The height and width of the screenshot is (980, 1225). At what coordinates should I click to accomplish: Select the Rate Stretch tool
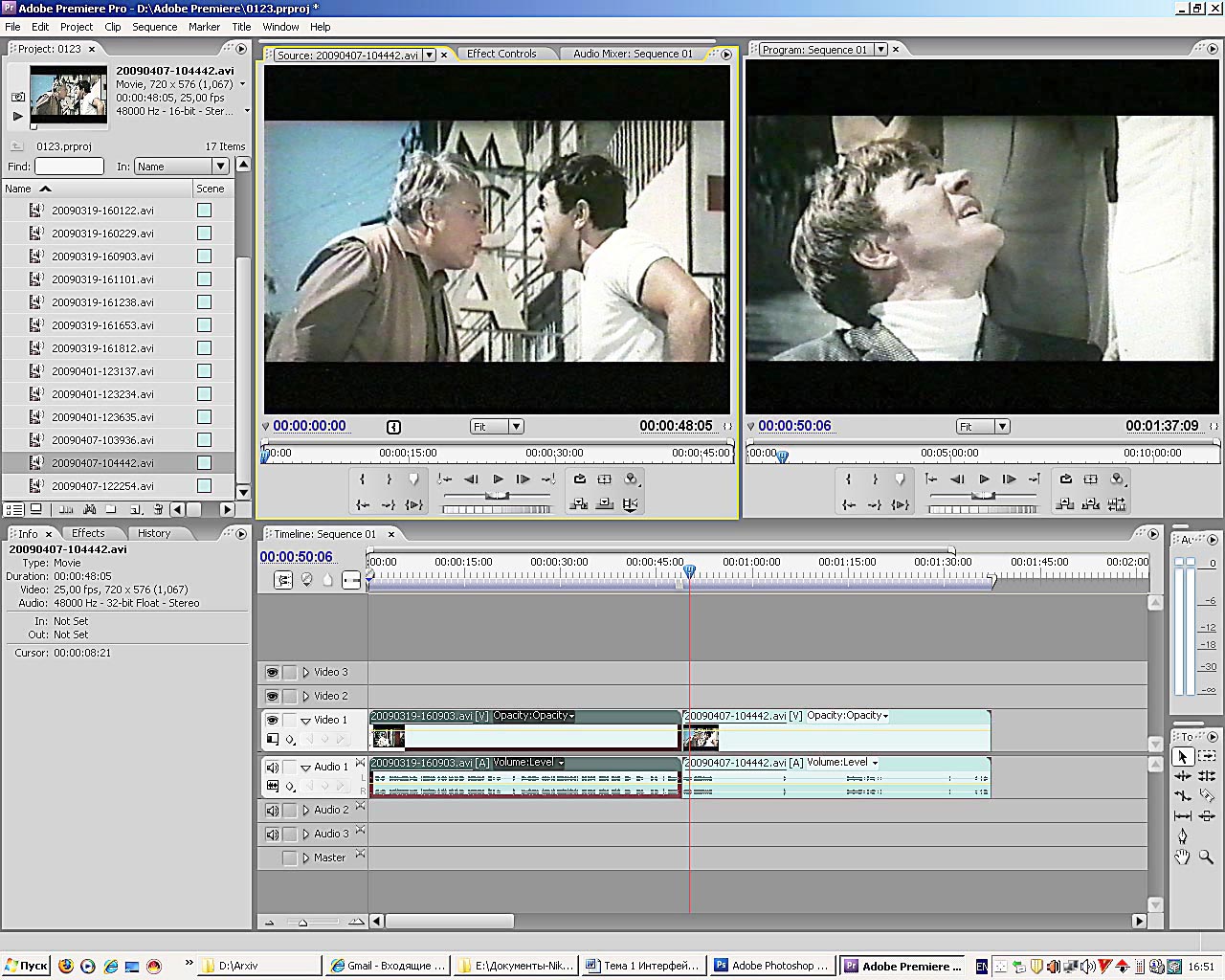tap(1182, 796)
